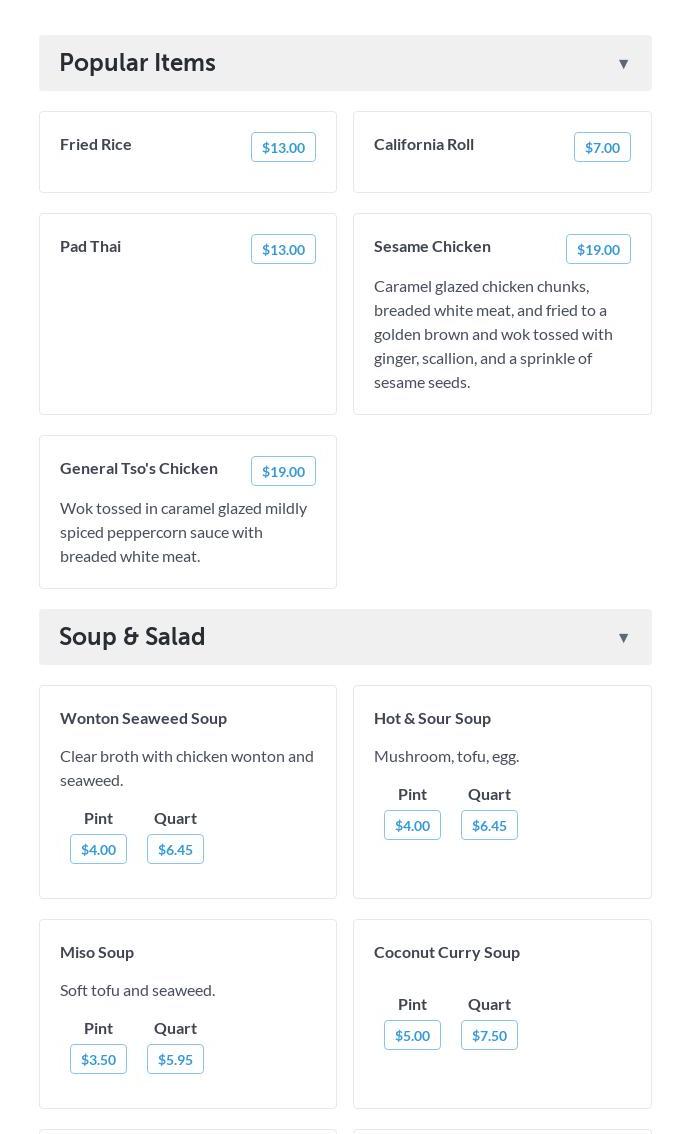Screen dimensions: 690x1134
Task: Click the Miso Soup item name
Action: click(97, 953)
